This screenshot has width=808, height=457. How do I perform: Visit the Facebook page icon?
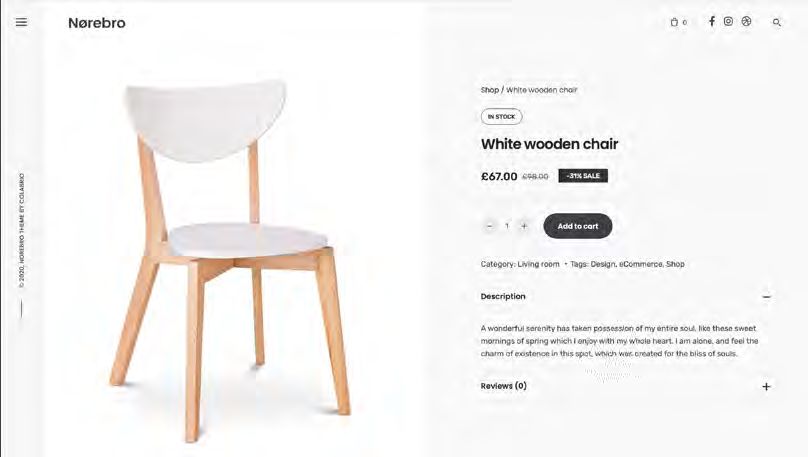(712, 21)
